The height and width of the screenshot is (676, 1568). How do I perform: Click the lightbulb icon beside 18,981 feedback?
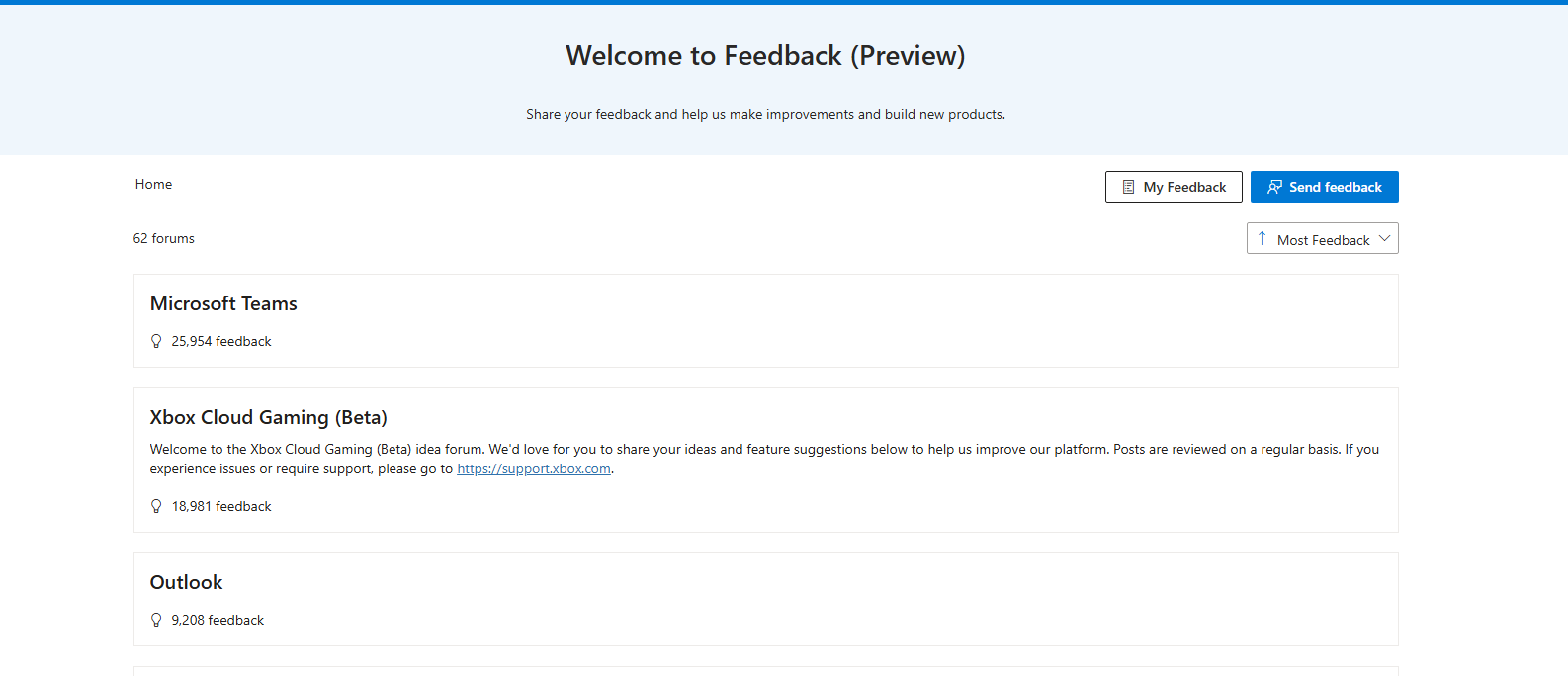[156, 506]
